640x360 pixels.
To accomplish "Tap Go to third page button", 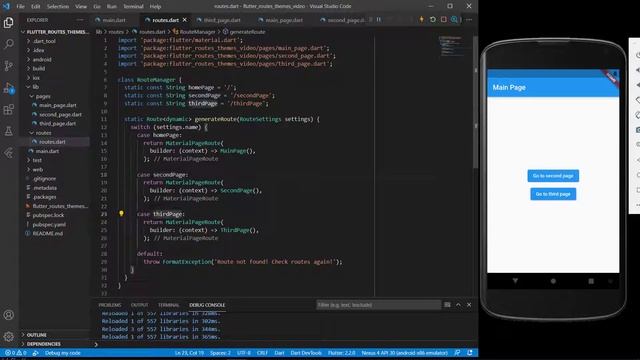I will click(x=553, y=194).
